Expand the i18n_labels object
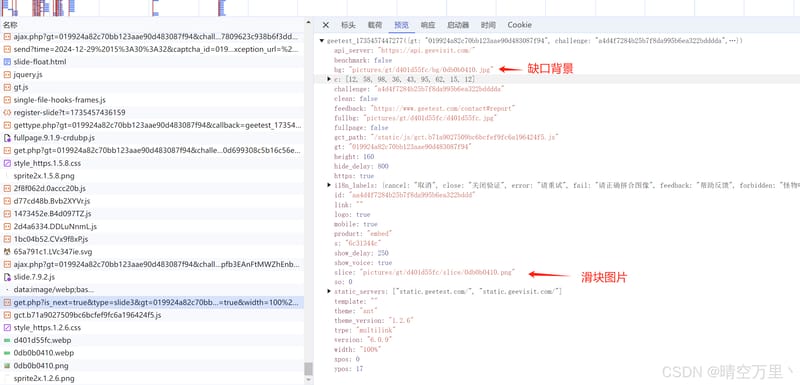 (329, 185)
